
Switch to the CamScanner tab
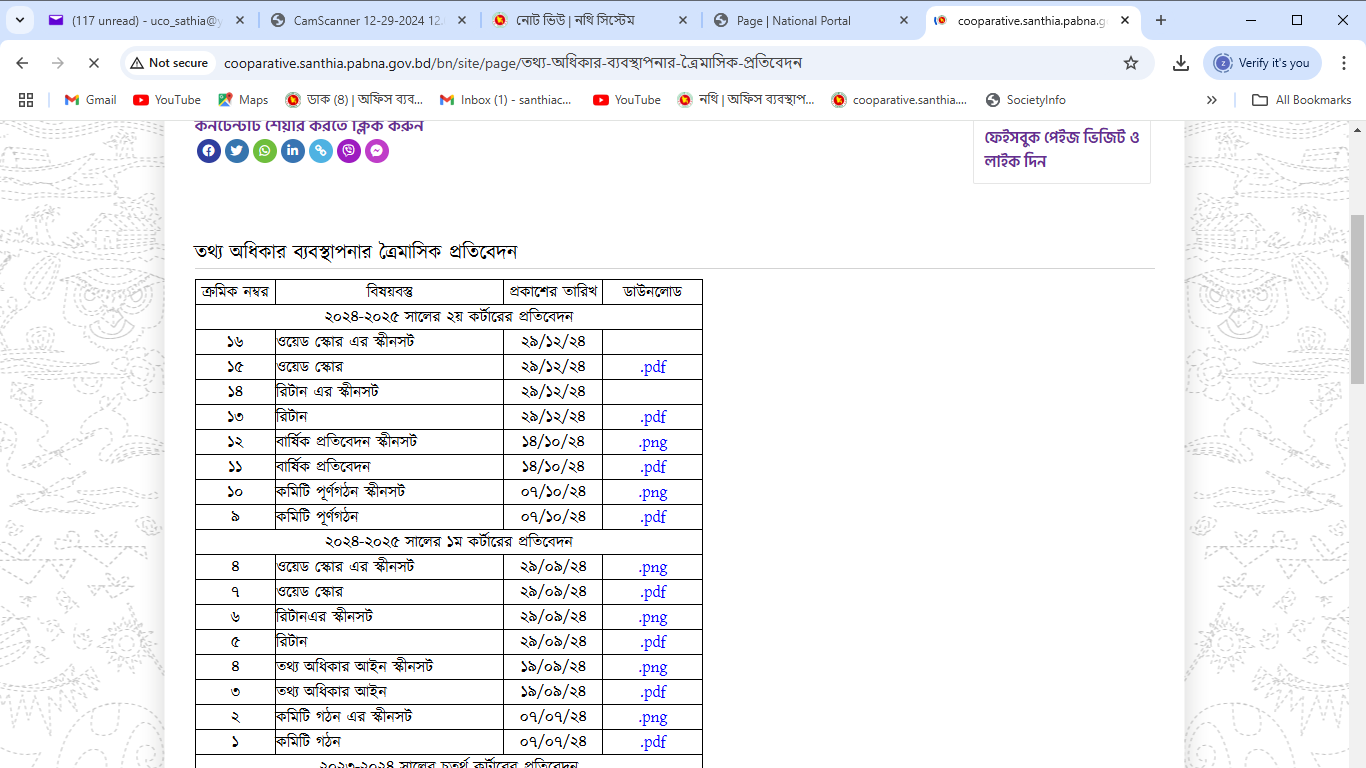click(x=360, y=20)
